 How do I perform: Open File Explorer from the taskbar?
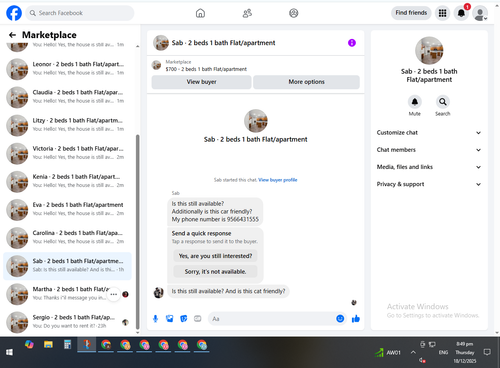tap(48, 345)
